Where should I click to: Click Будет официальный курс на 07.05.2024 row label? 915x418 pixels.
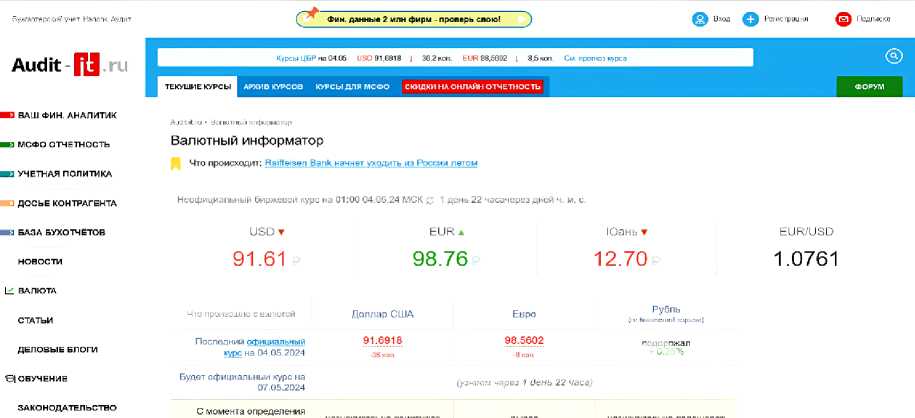point(242,382)
